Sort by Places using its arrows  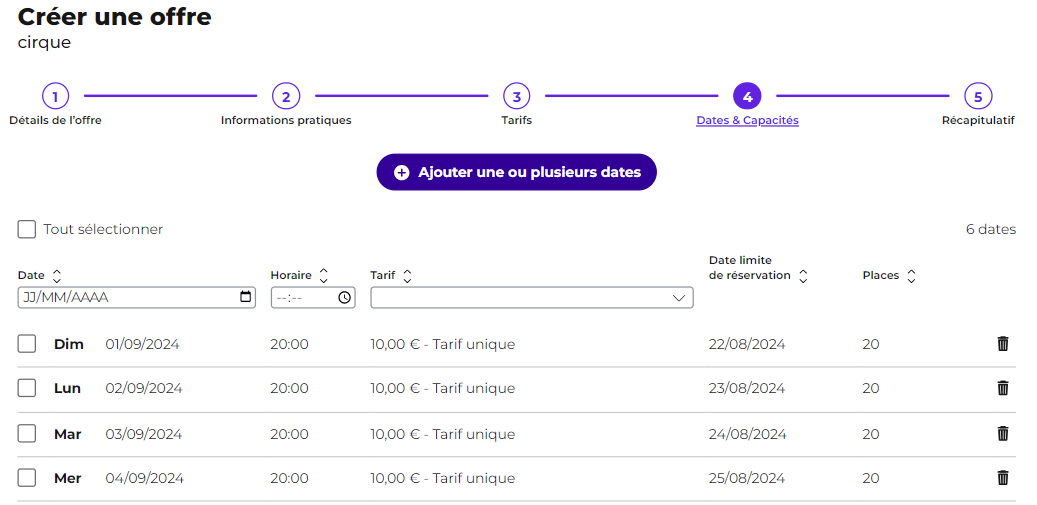coord(911,276)
